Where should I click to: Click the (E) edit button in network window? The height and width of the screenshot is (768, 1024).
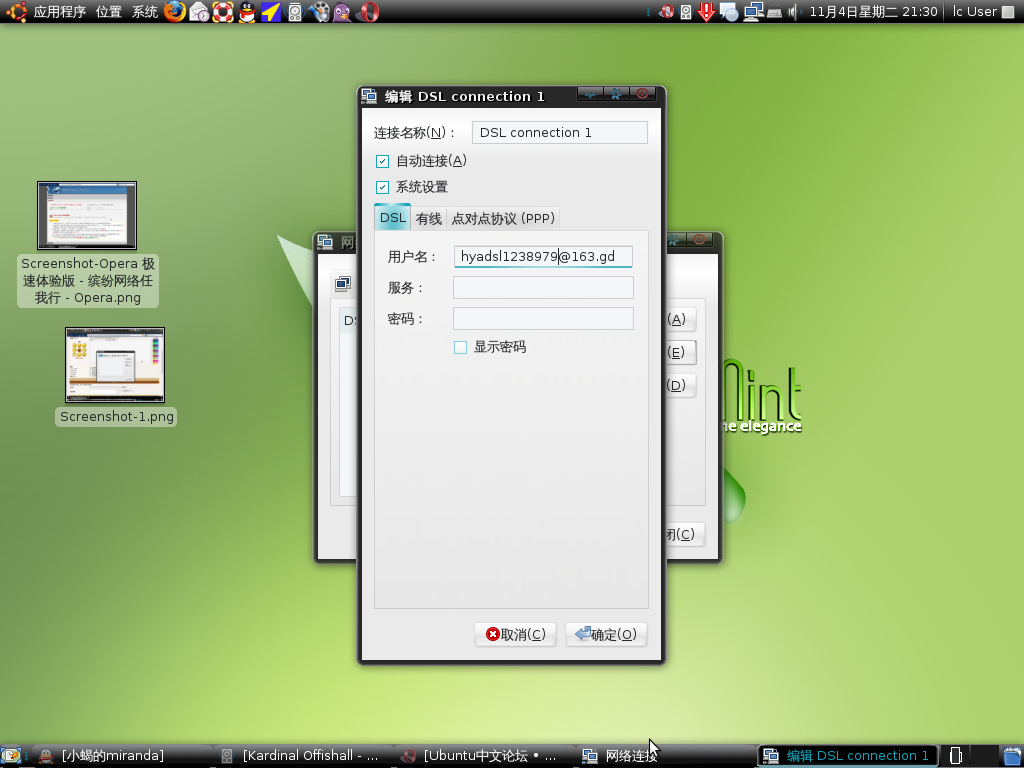point(680,353)
